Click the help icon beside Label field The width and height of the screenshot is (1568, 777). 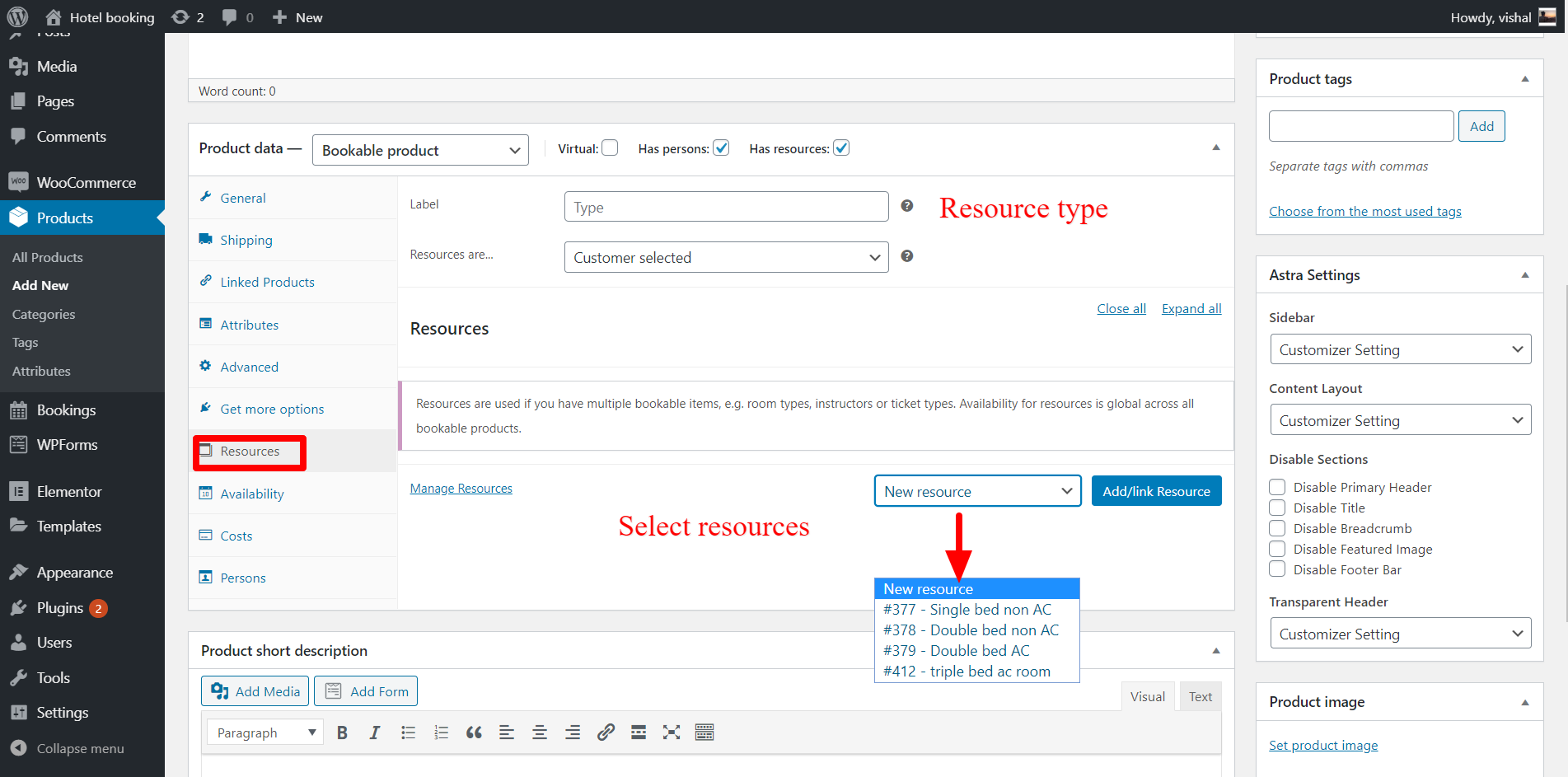point(906,205)
